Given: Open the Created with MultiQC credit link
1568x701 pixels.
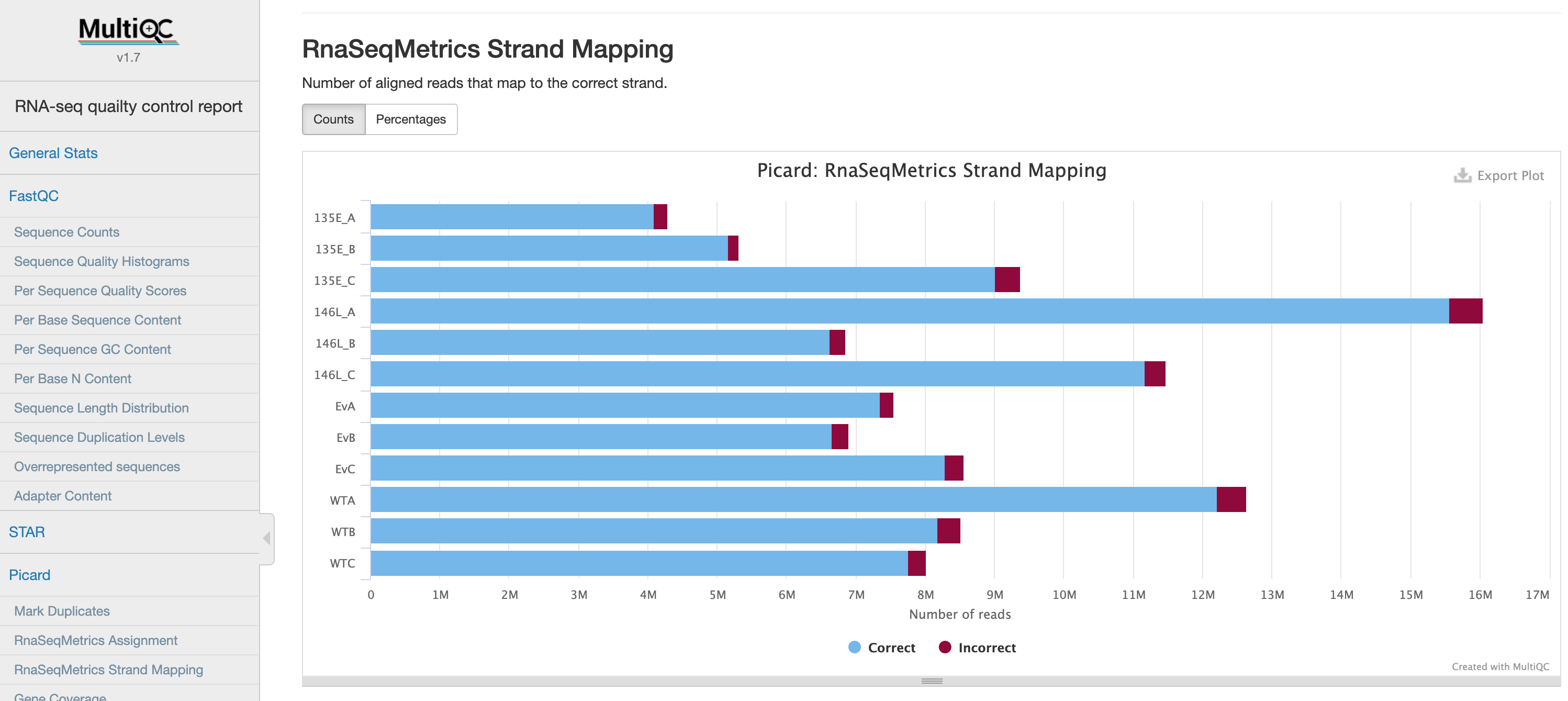Looking at the screenshot, I should (1500, 666).
